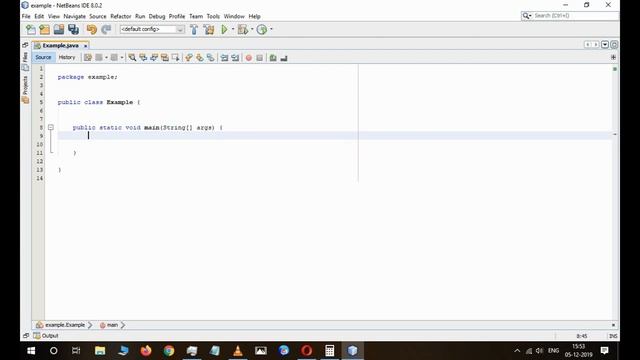640x360 pixels.
Task: Click the Save All toolbar icon
Action: (x=73, y=29)
